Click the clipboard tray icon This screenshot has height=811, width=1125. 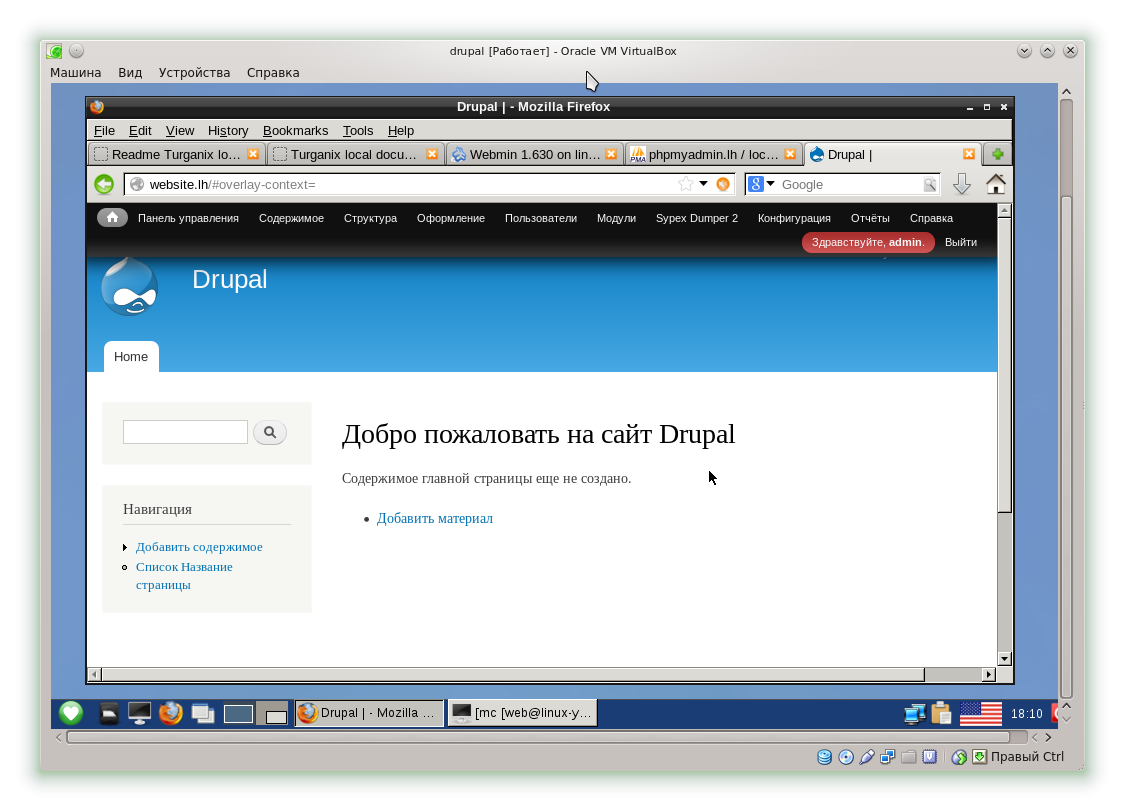pos(941,713)
